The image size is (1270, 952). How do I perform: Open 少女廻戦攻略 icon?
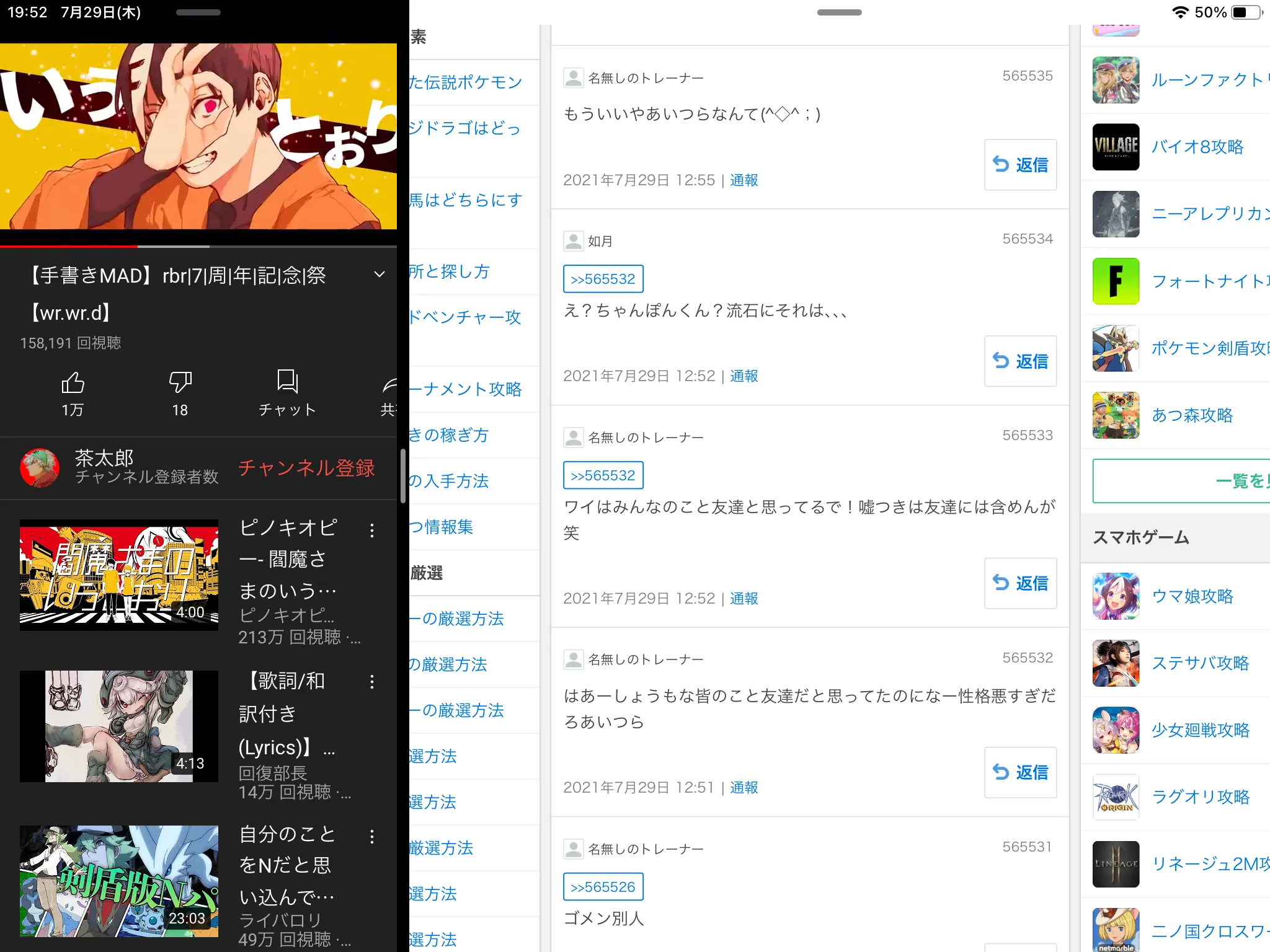click(x=1116, y=730)
